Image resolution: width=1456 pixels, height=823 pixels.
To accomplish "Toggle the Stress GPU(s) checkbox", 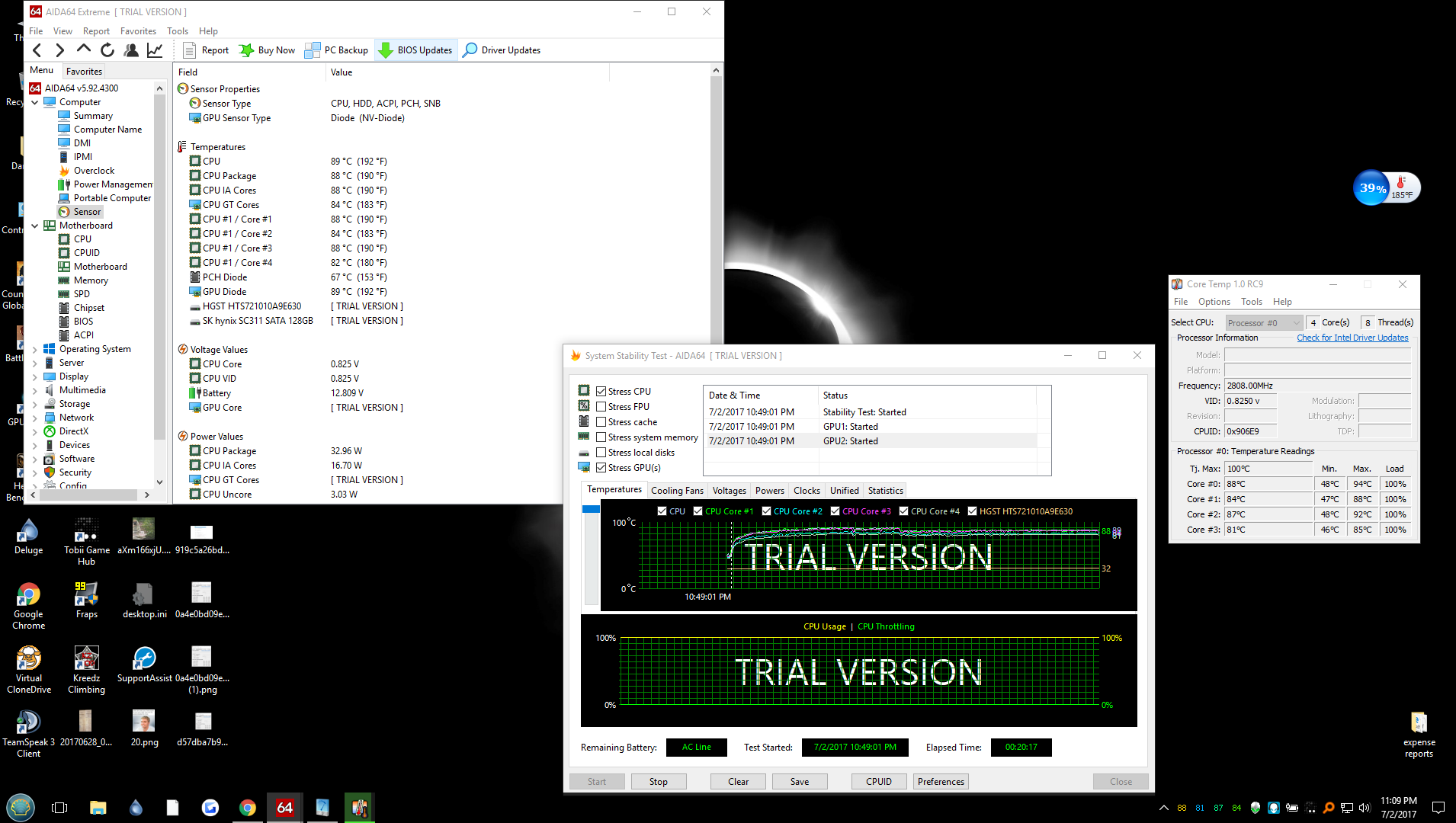I will [601, 468].
